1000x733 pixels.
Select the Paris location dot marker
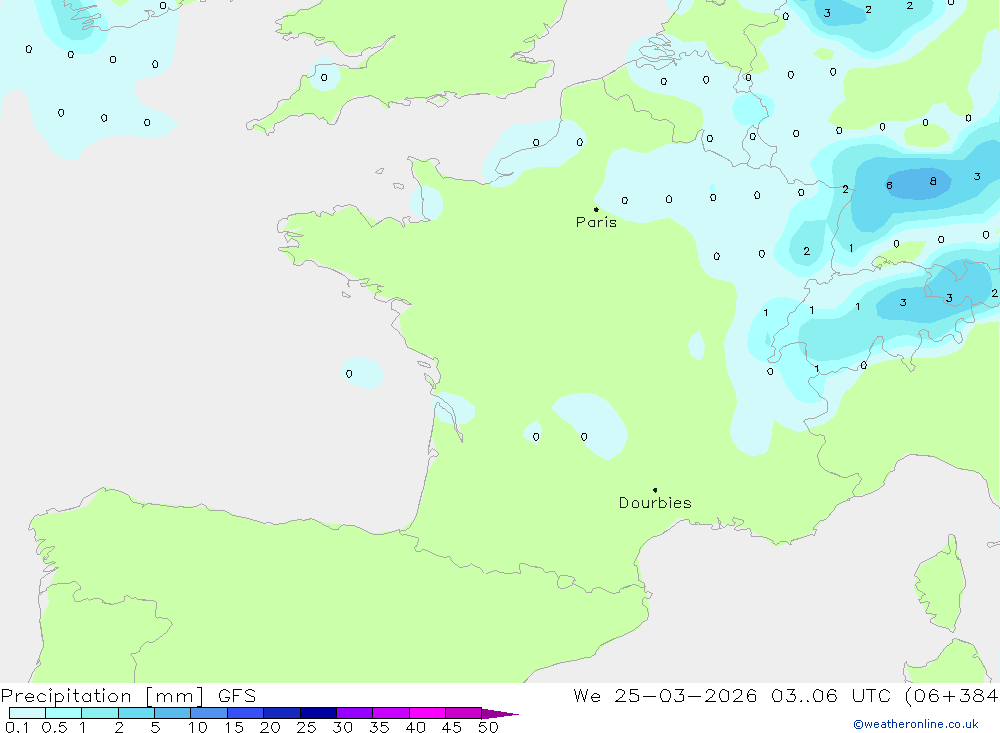coord(596,209)
